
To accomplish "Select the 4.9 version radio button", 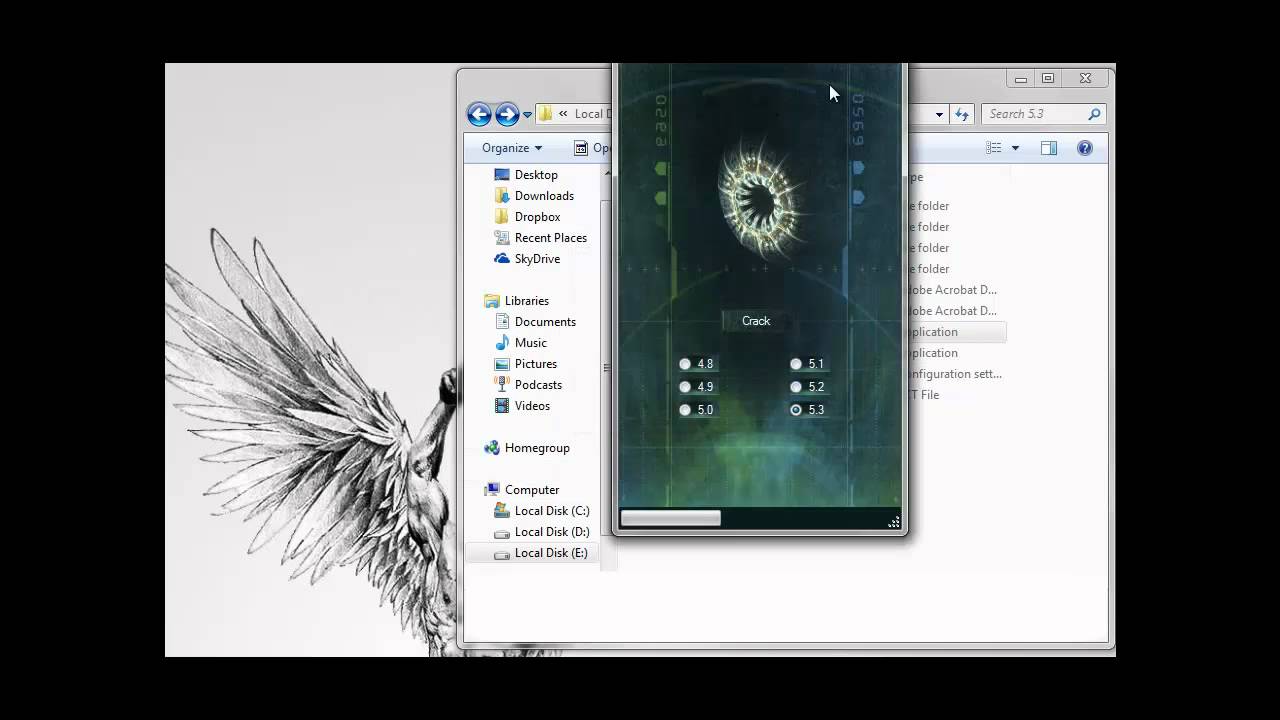I will (x=685, y=387).
